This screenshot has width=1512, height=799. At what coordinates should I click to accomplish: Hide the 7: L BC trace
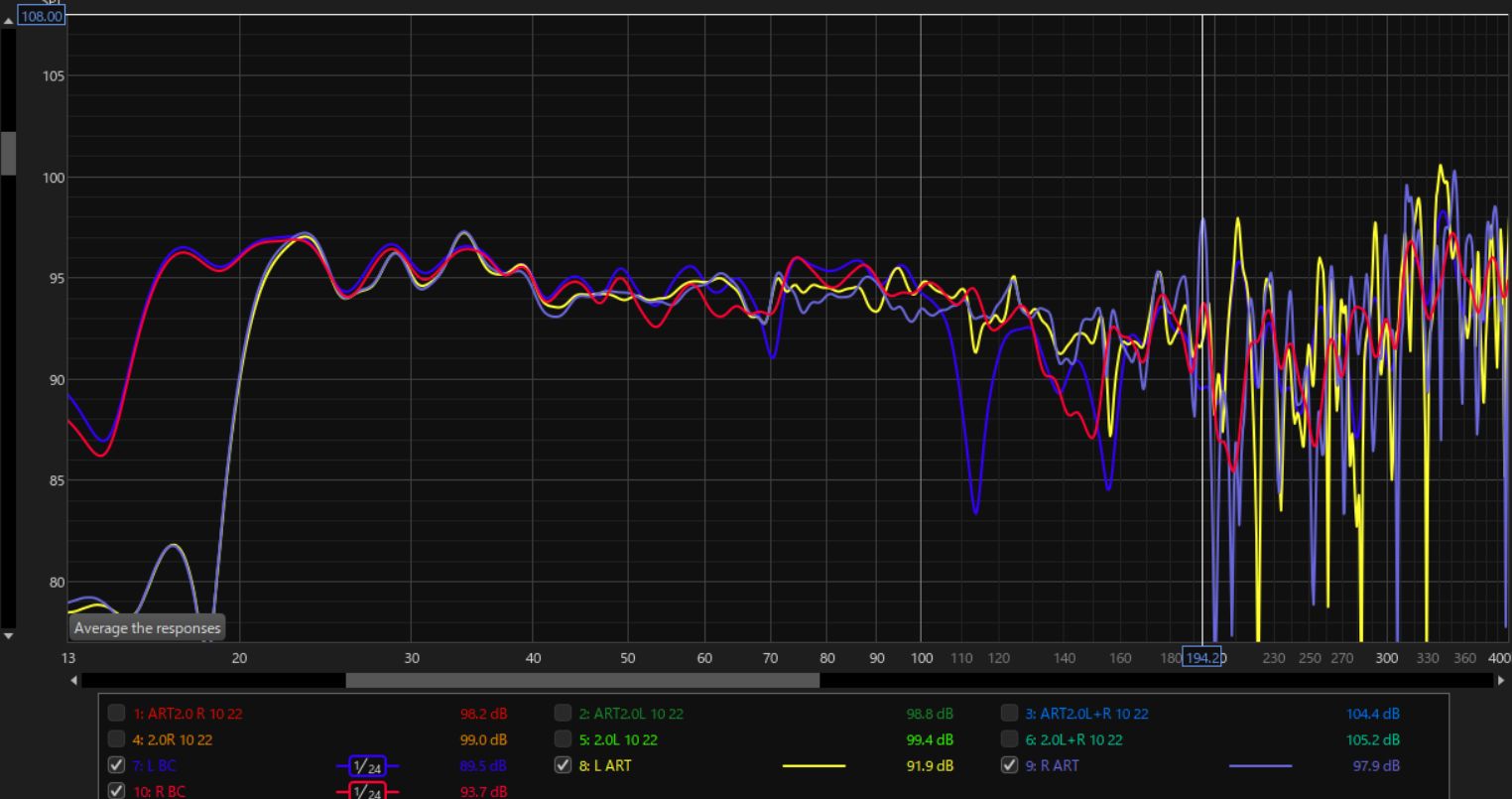point(117,765)
